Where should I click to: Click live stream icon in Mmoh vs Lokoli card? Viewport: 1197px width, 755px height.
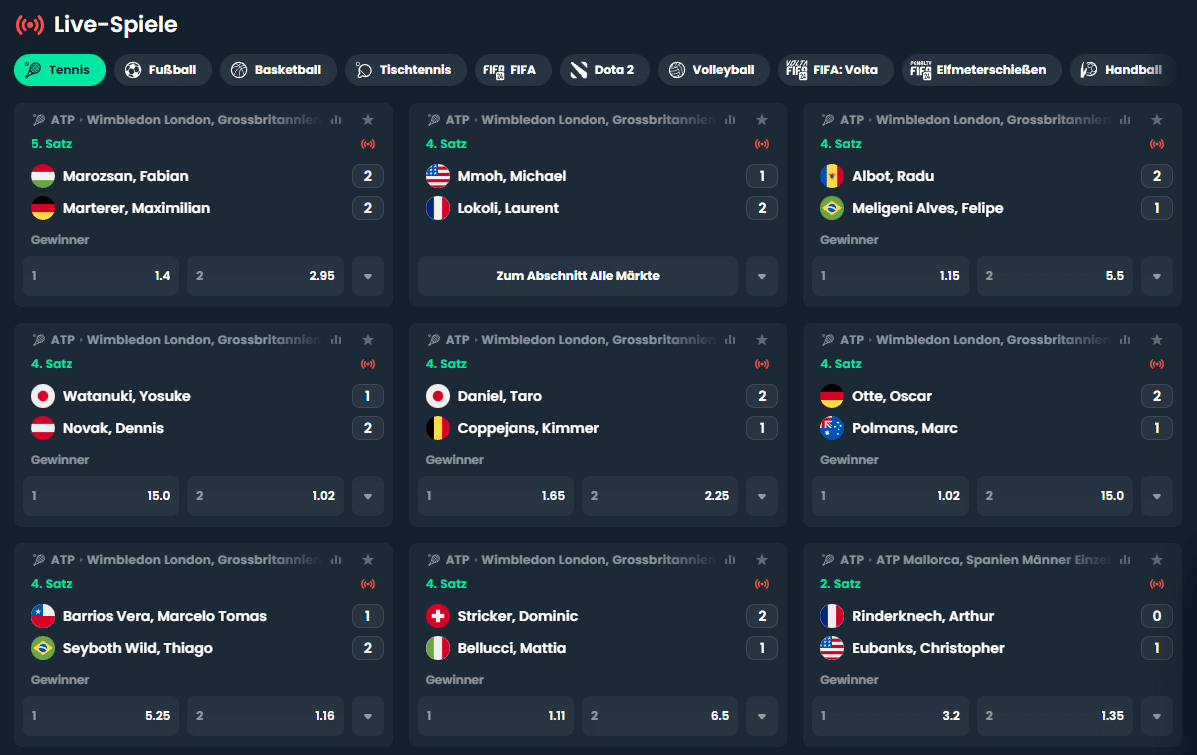[762, 144]
